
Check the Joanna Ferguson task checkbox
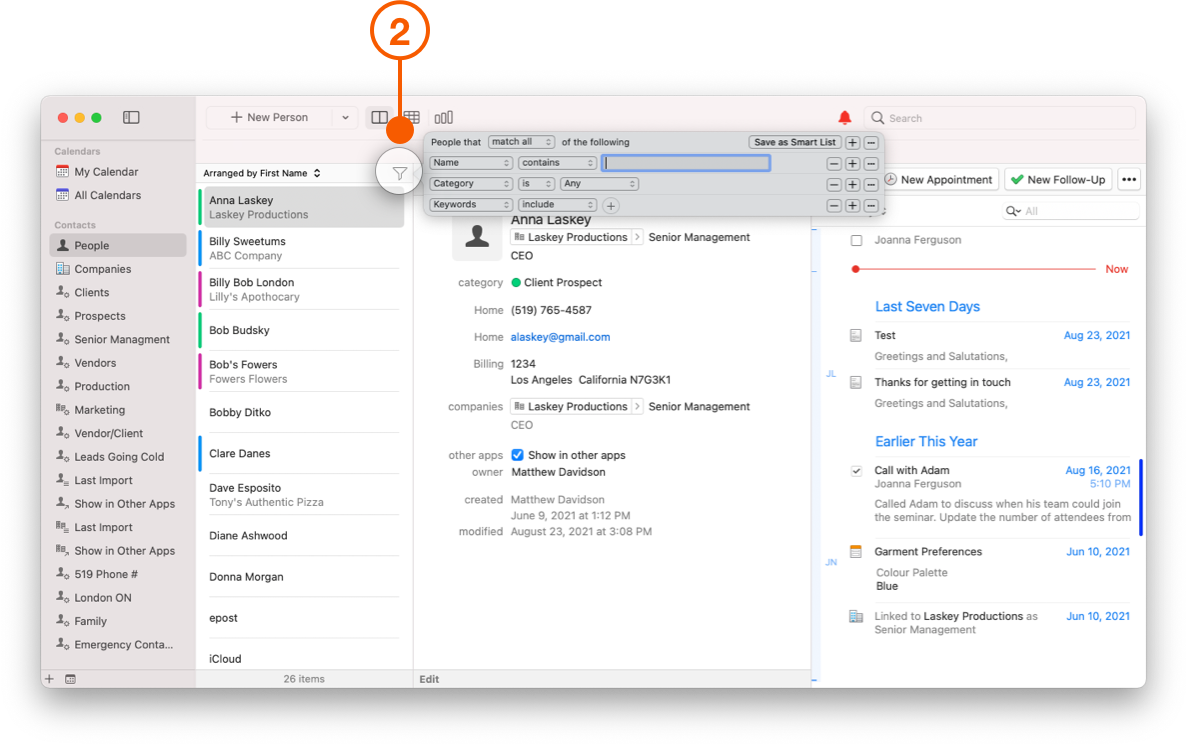[855, 240]
